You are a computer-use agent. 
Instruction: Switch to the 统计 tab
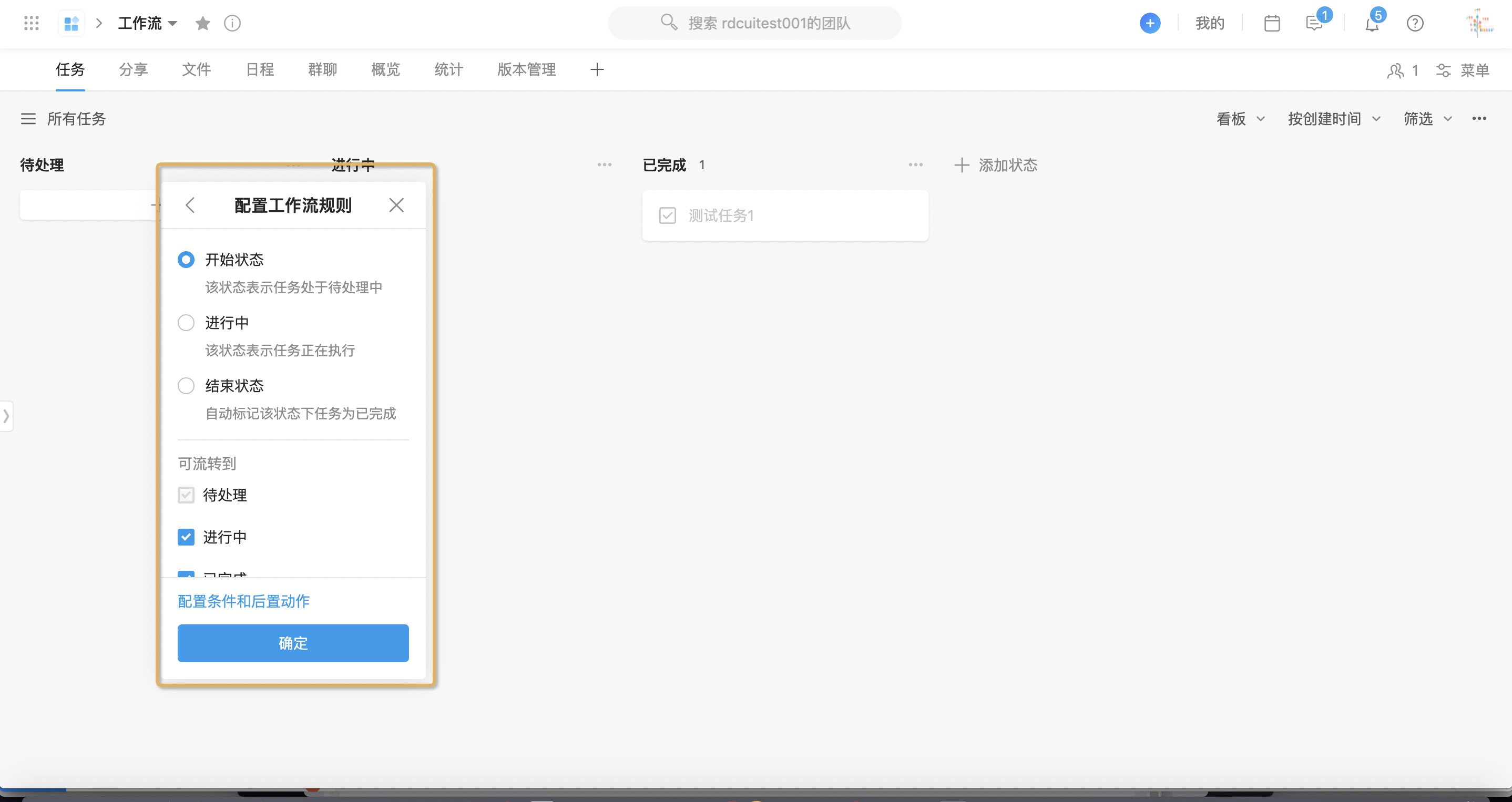tap(449, 69)
